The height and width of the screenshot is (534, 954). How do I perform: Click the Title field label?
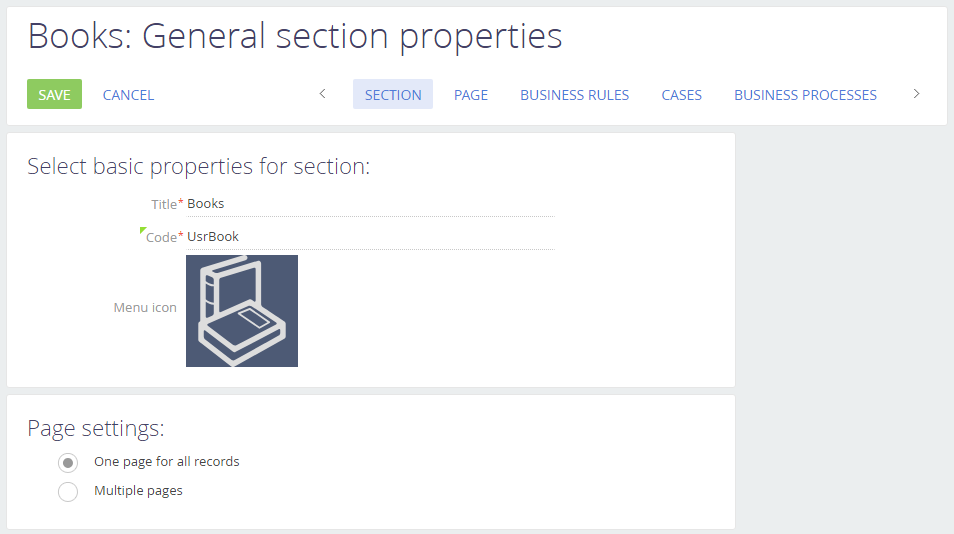coord(163,204)
